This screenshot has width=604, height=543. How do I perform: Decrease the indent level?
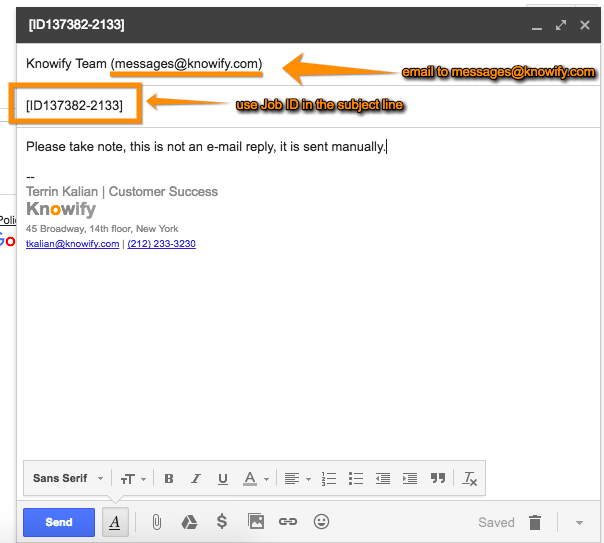coord(383,478)
